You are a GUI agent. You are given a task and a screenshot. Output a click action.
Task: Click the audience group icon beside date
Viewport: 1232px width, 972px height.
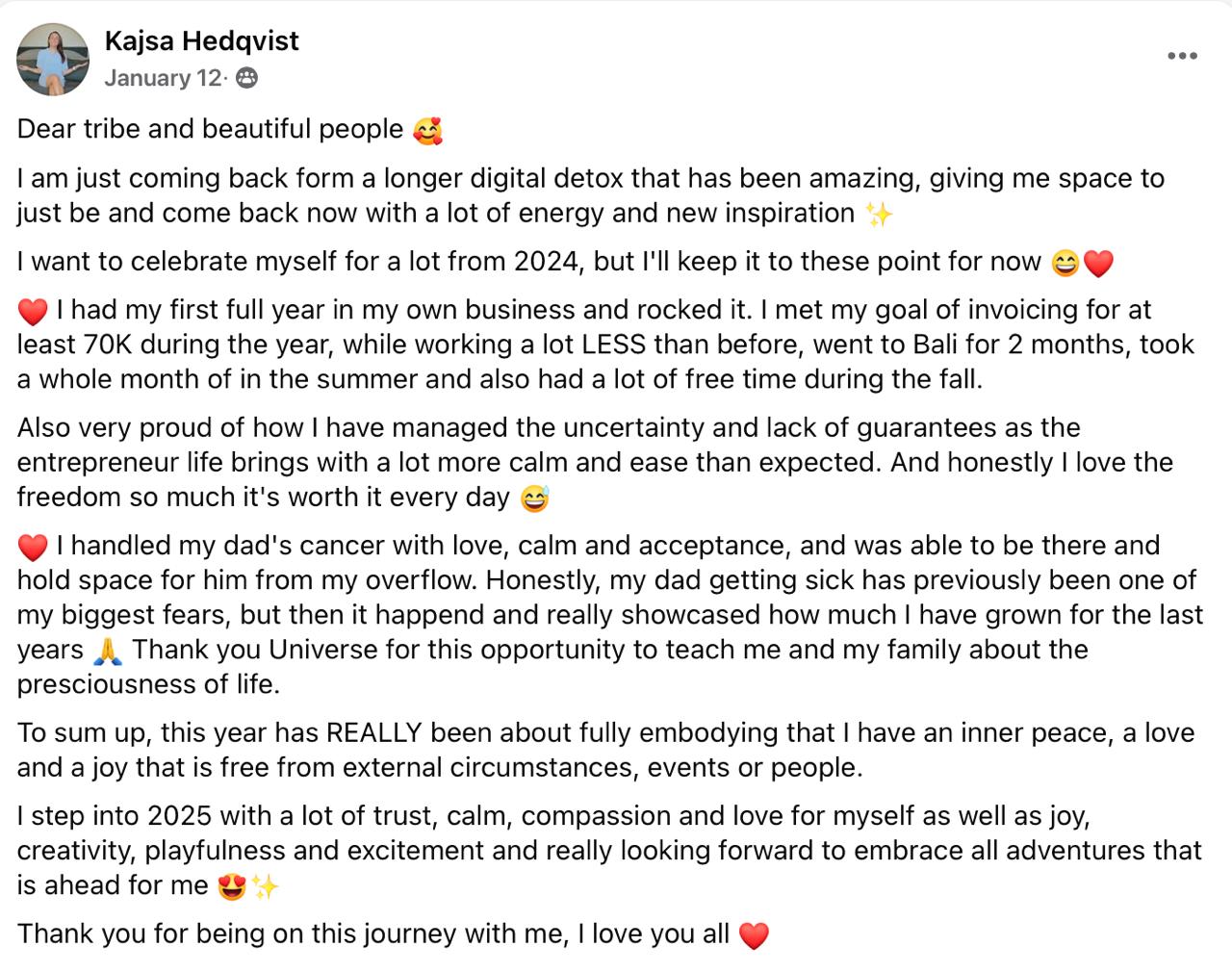click(x=246, y=79)
